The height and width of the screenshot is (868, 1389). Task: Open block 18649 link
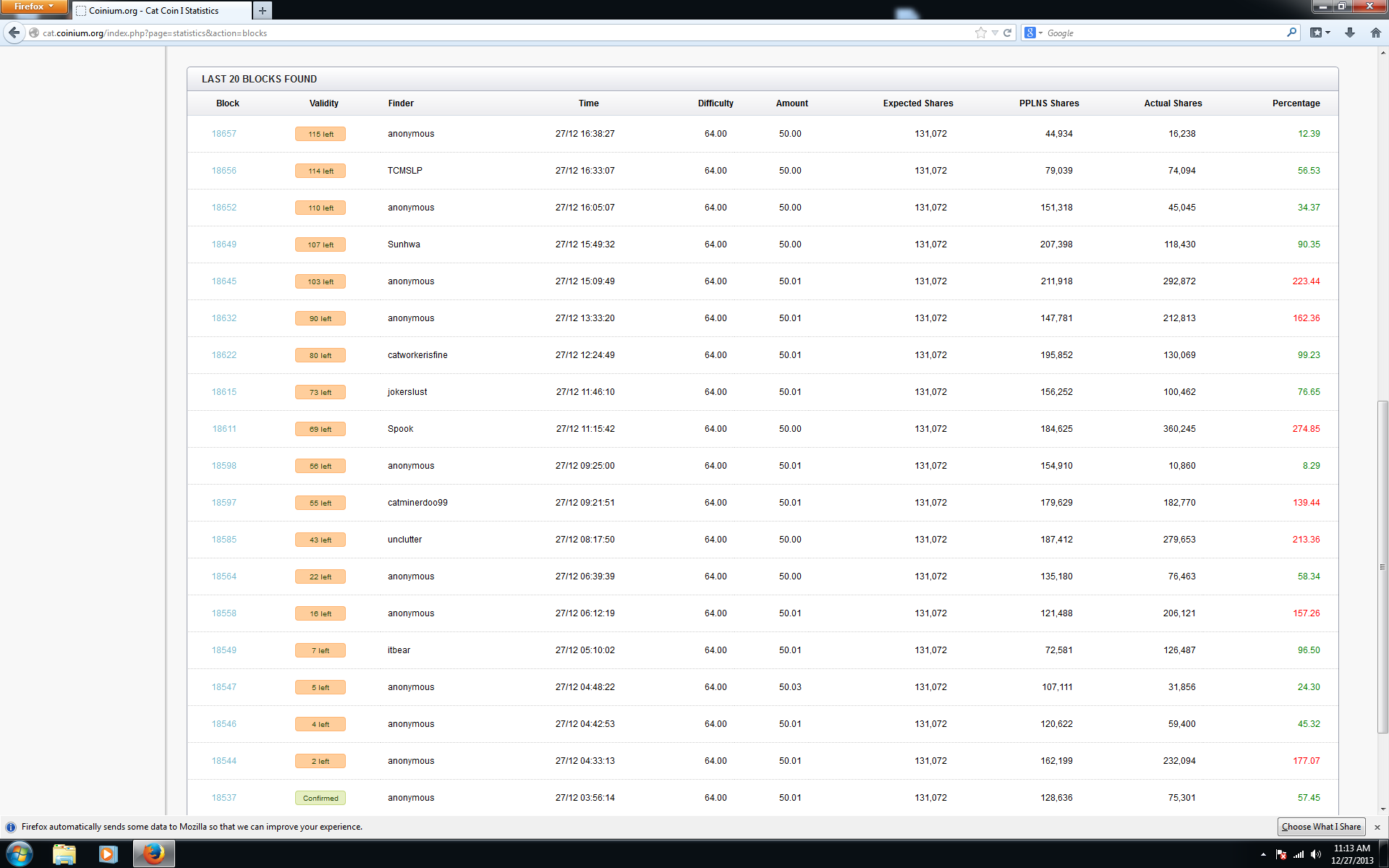pyautogui.click(x=224, y=244)
